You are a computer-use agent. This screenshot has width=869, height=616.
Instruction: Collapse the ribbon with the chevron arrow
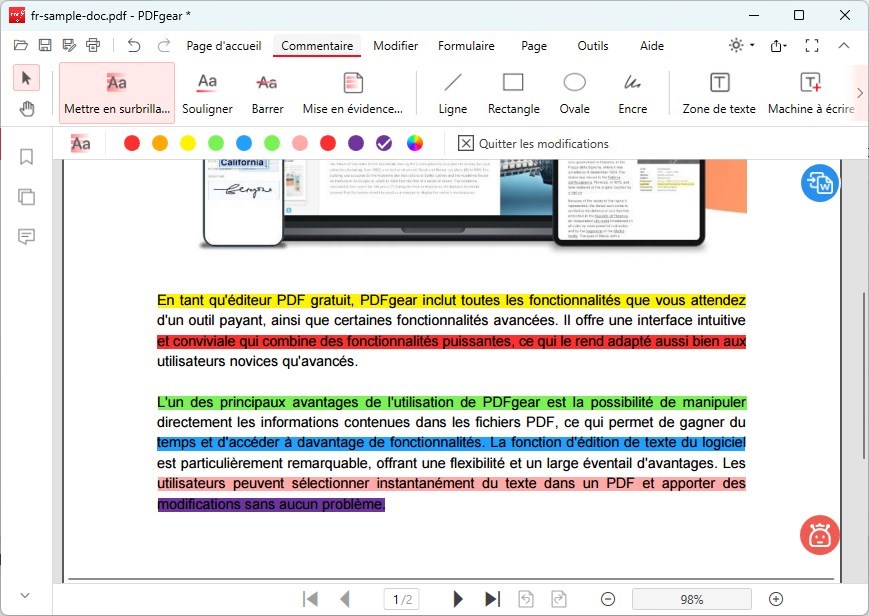click(846, 46)
